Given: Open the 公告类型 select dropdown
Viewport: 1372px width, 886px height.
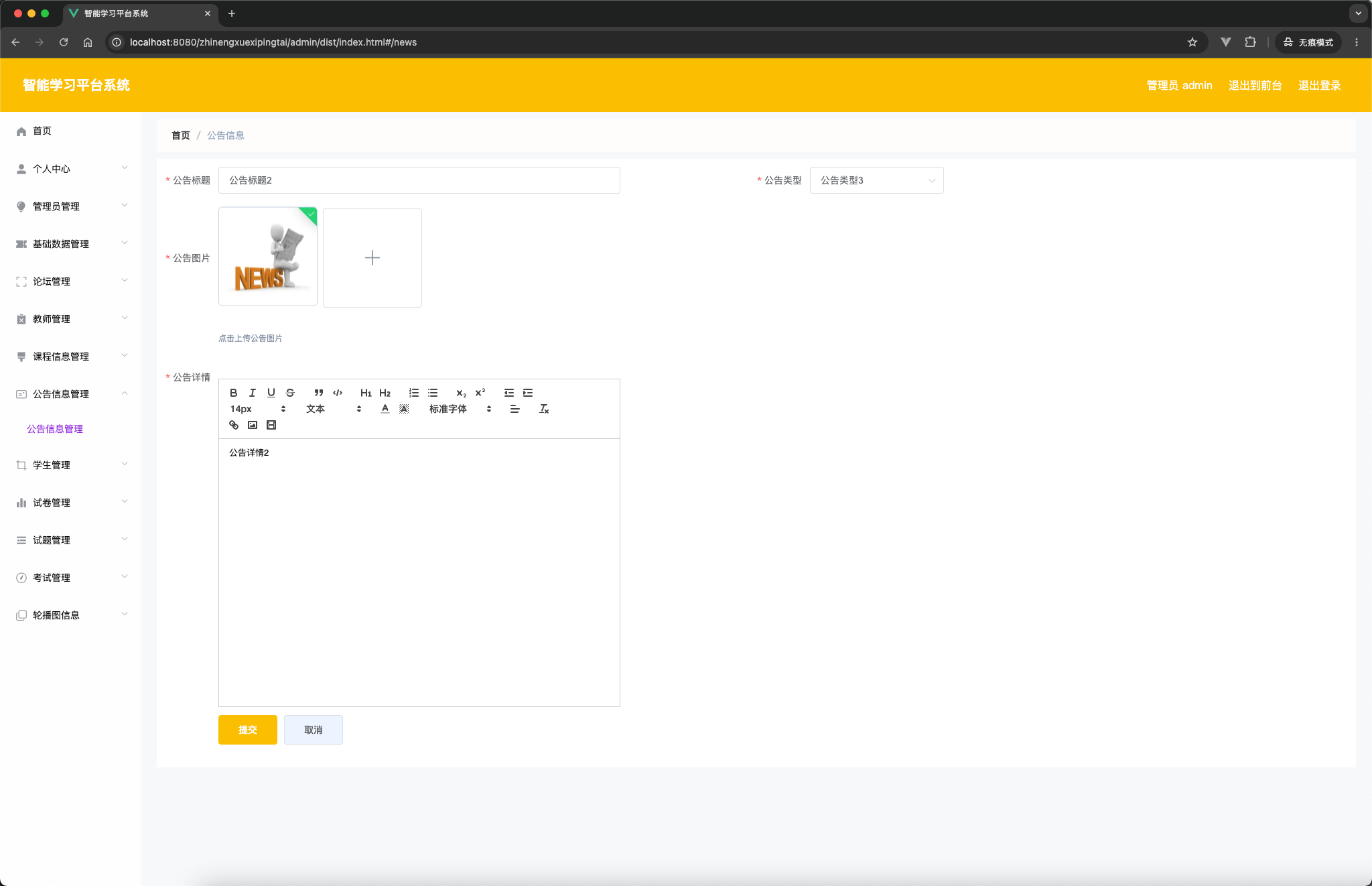Looking at the screenshot, I should [876, 180].
